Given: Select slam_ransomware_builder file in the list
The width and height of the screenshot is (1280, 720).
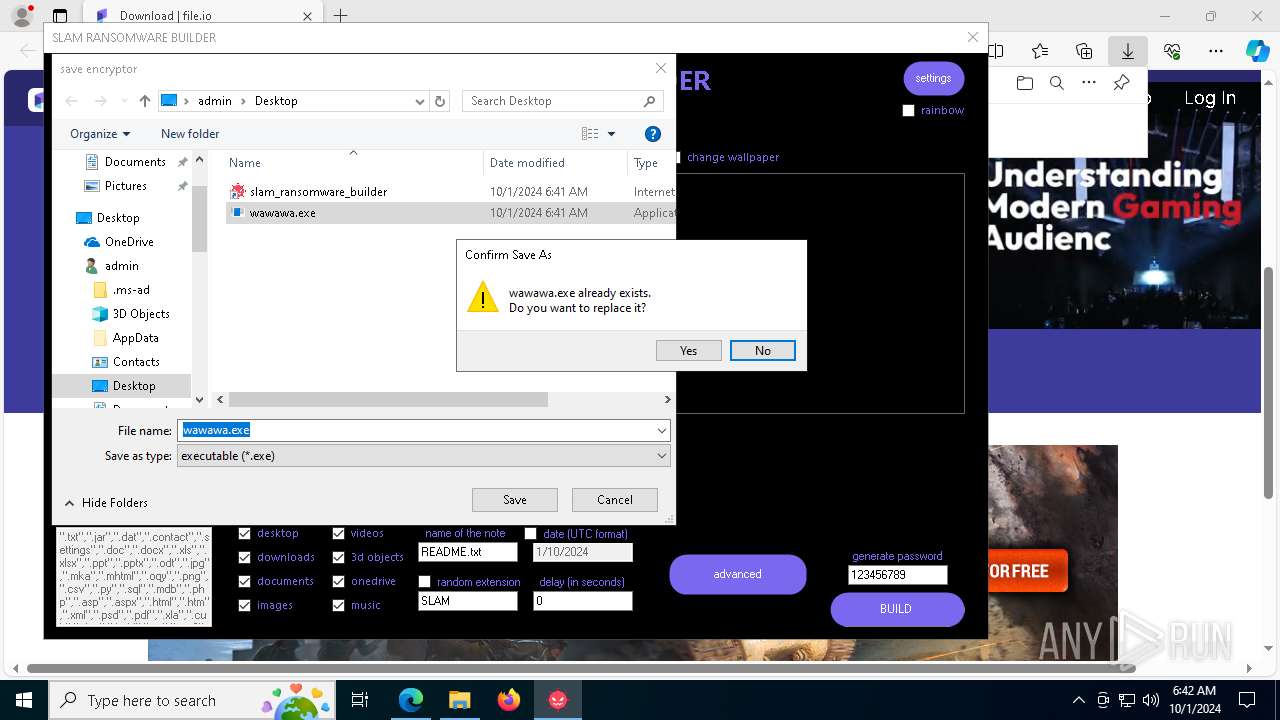Looking at the screenshot, I should coord(318,192).
